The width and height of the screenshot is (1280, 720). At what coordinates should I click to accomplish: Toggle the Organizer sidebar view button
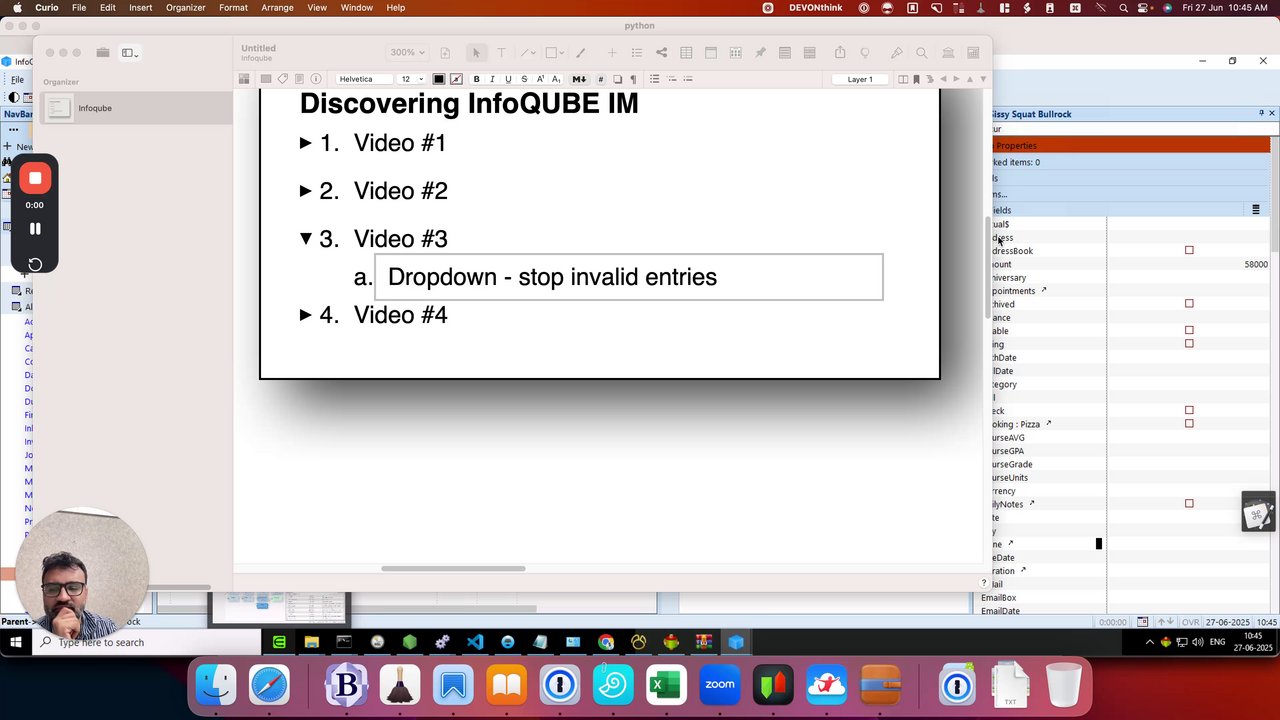tap(130, 53)
